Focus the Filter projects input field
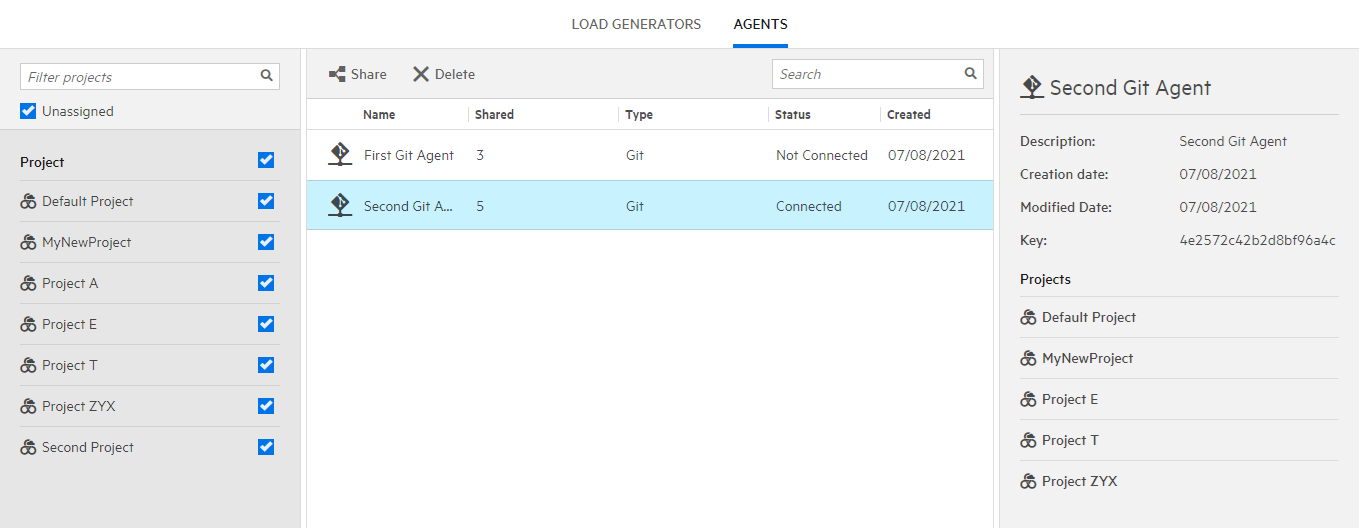Screen dimensions: 1359x528 pyautogui.click(x=140, y=77)
